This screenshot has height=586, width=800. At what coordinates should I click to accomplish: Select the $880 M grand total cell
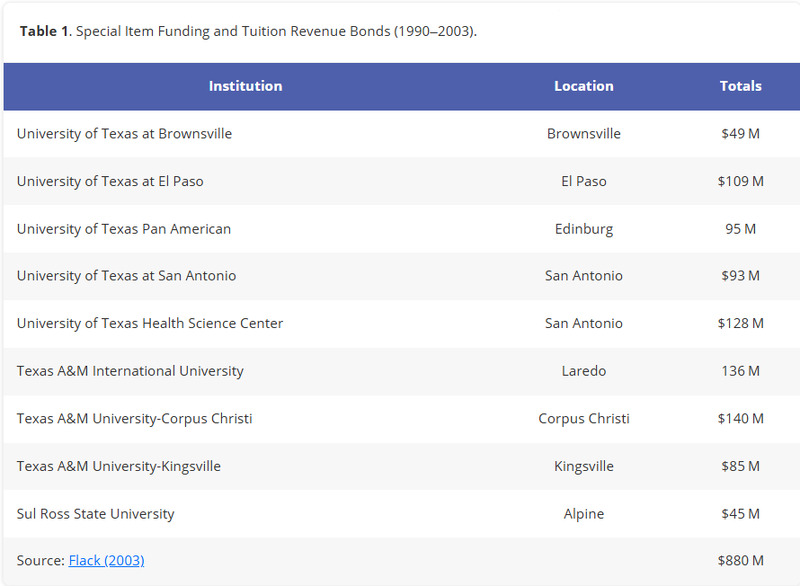click(740, 561)
